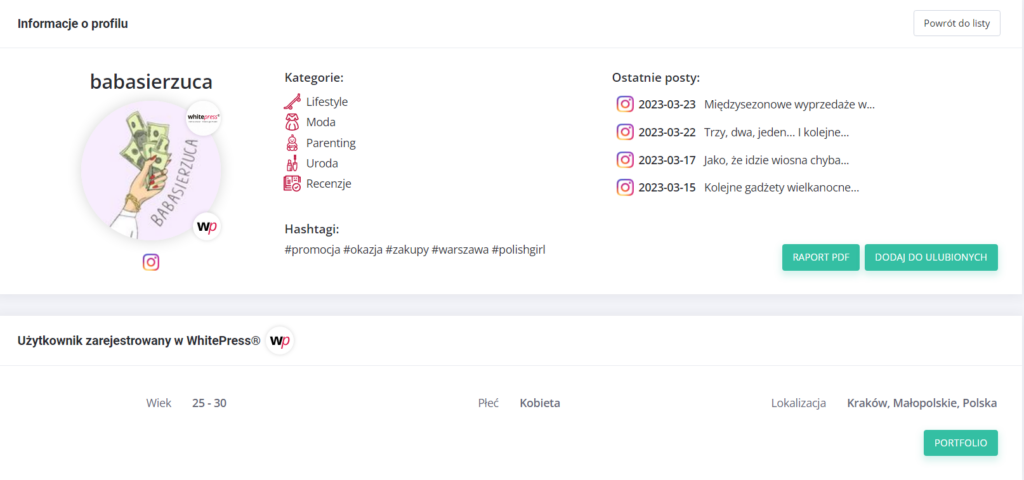Click hashtag #warszawa

(x=460, y=249)
